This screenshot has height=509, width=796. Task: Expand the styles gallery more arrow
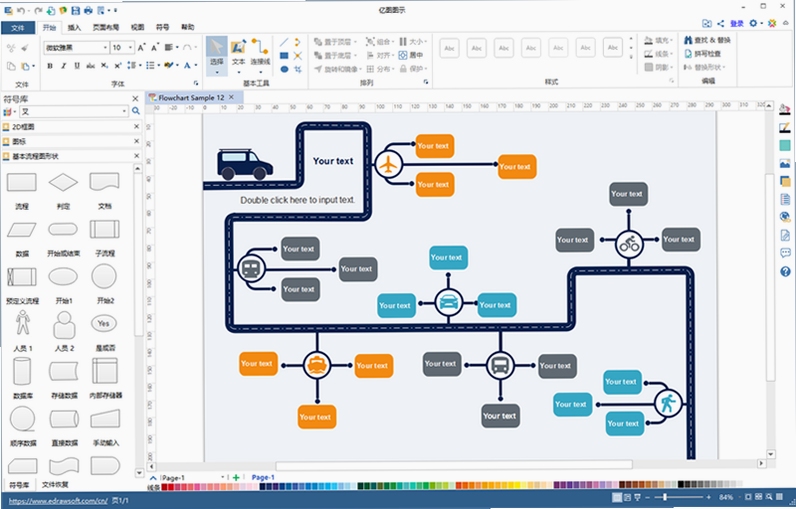point(632,57)
